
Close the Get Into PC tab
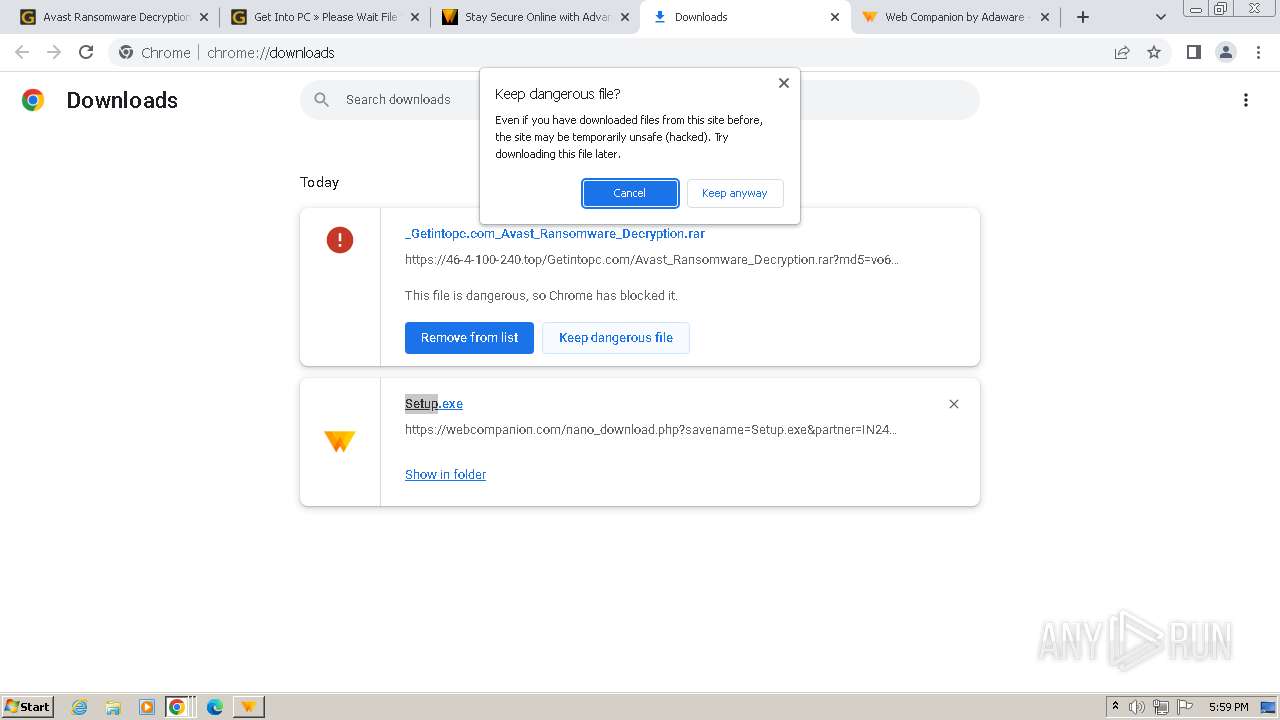pyautogui.click(x=415, y=17)
